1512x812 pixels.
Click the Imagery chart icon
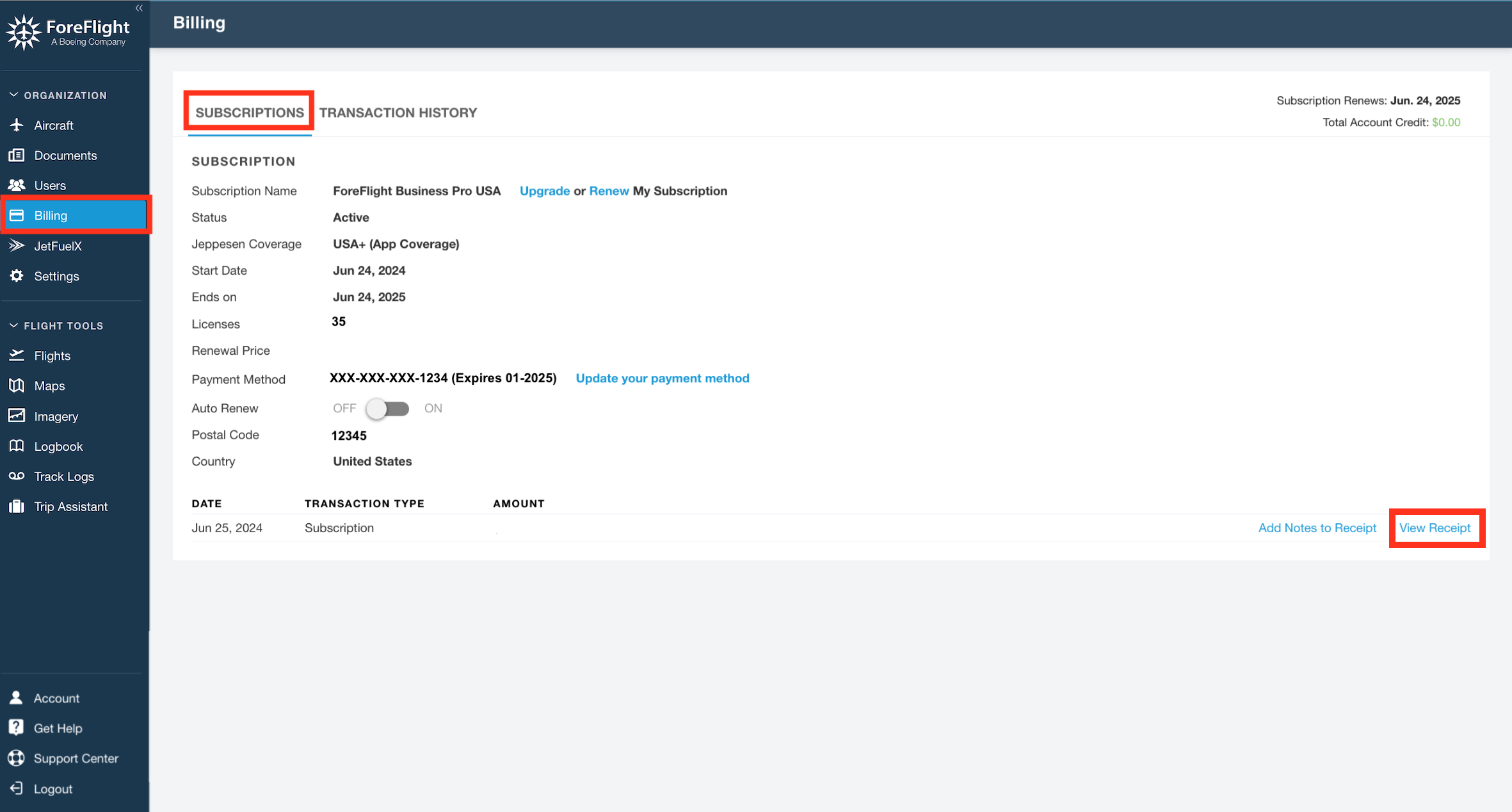(x=17, y=416)
